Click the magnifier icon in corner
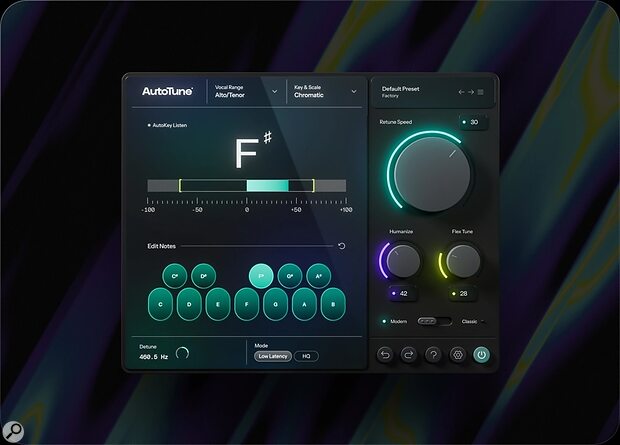620x445 pixels. (13, 431)
